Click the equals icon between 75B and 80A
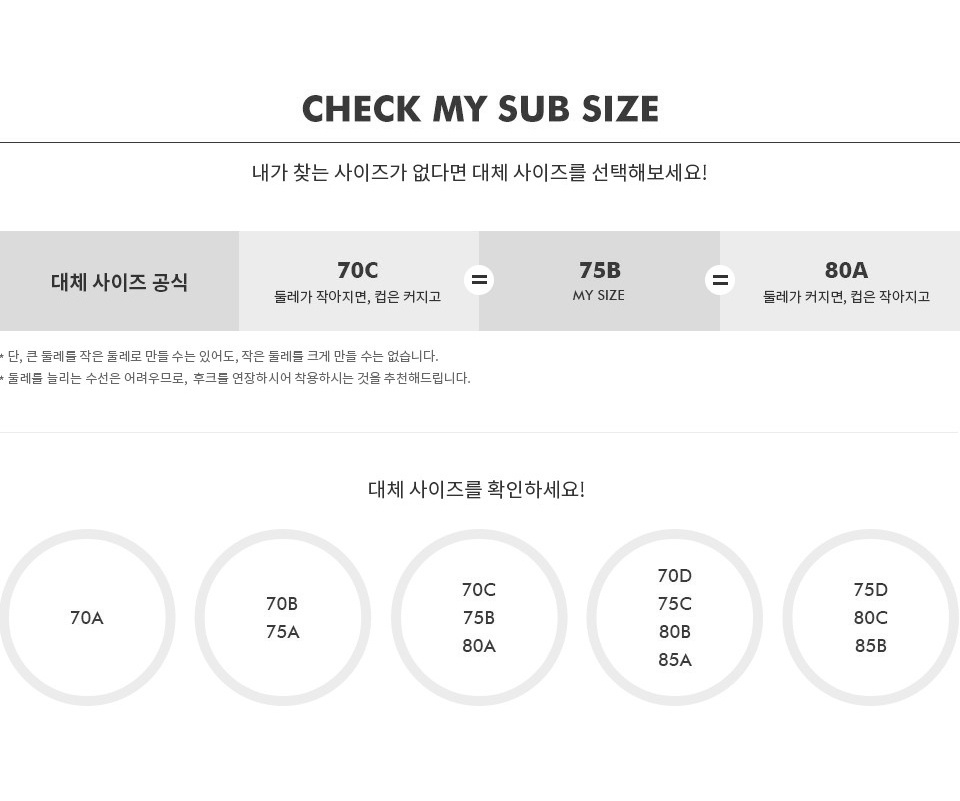 pos(720,280)
